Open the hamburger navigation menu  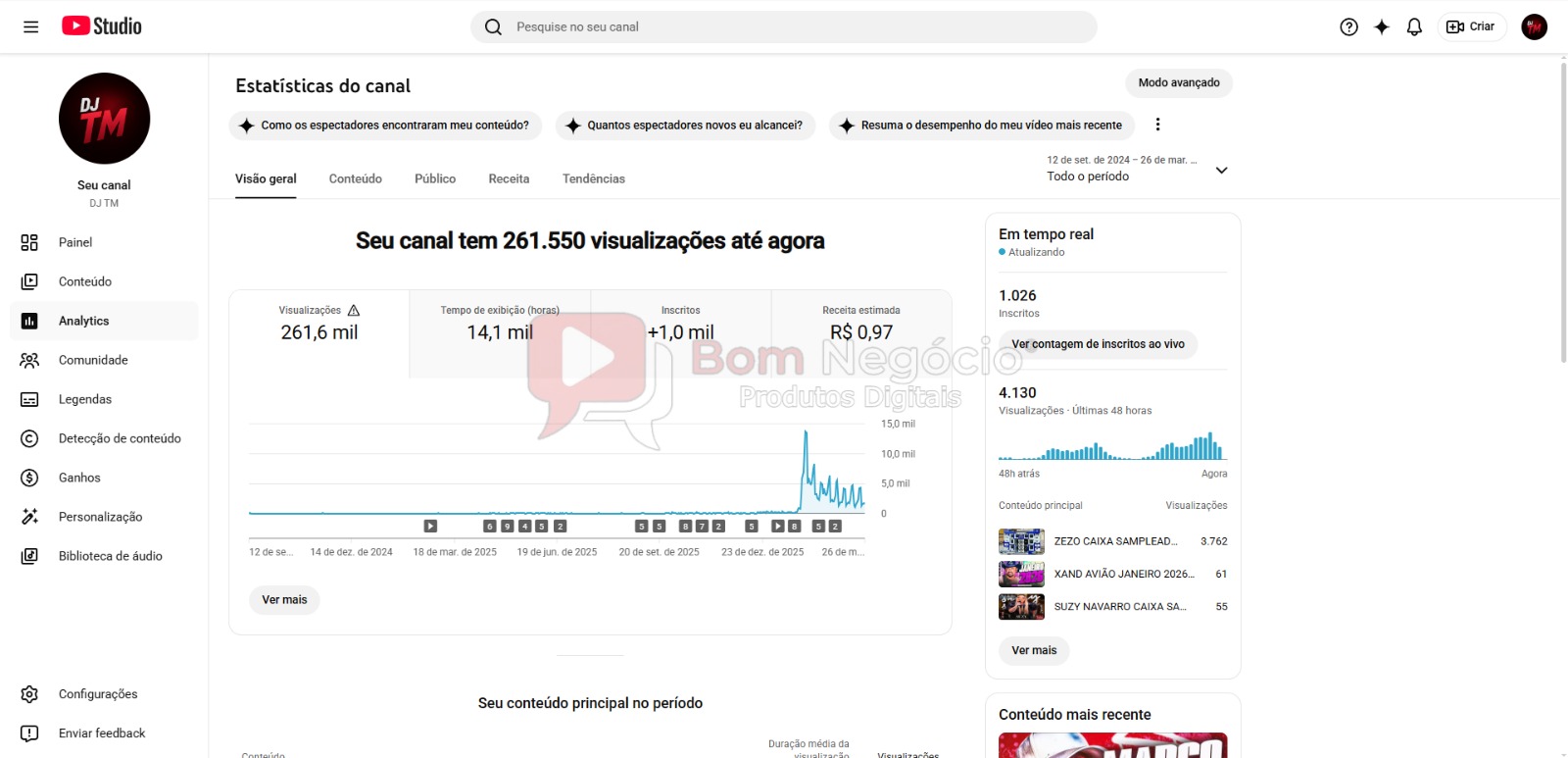pos(30,26)
